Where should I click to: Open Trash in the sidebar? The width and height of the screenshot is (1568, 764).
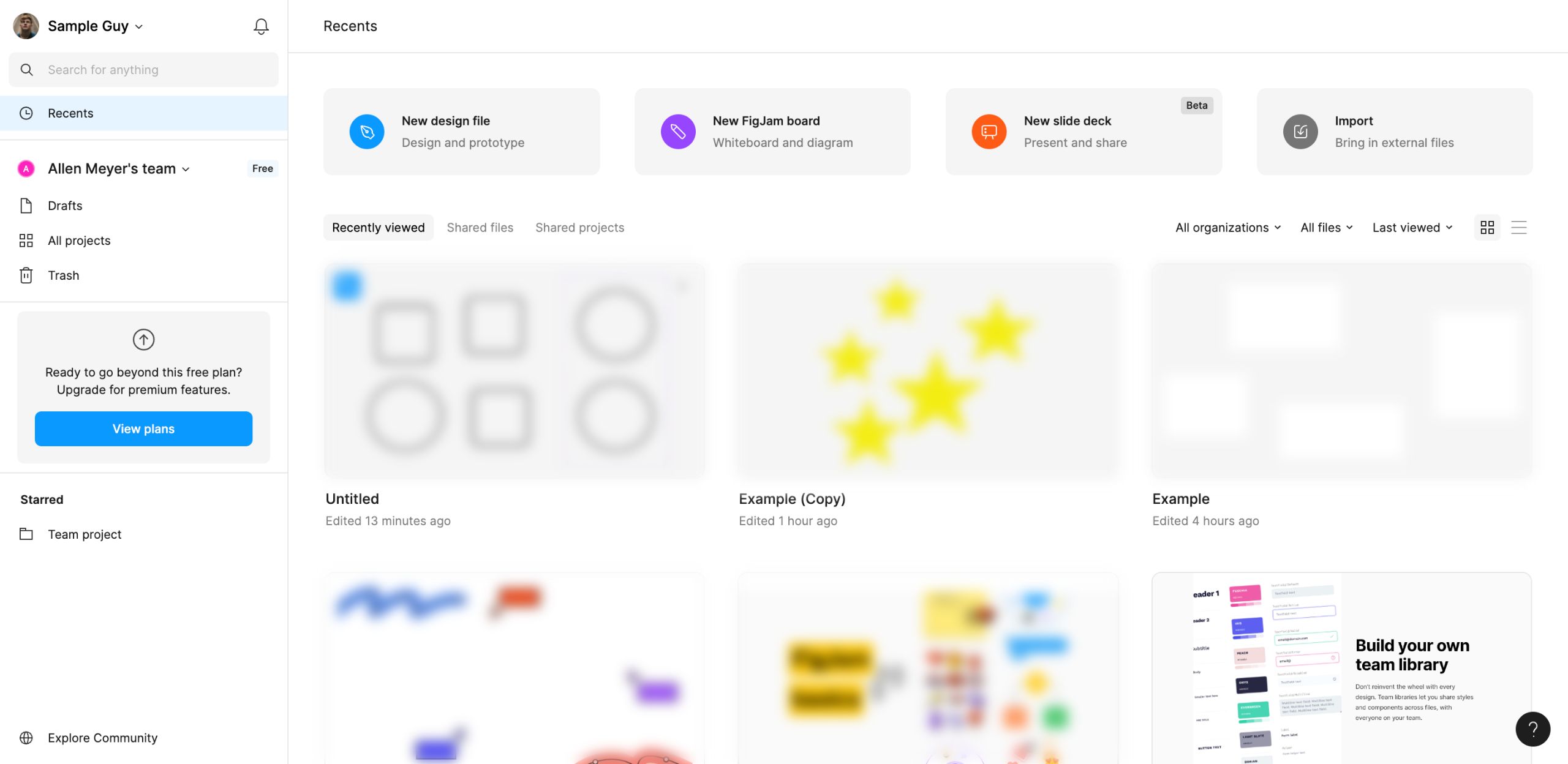click(x=63, y=275)
